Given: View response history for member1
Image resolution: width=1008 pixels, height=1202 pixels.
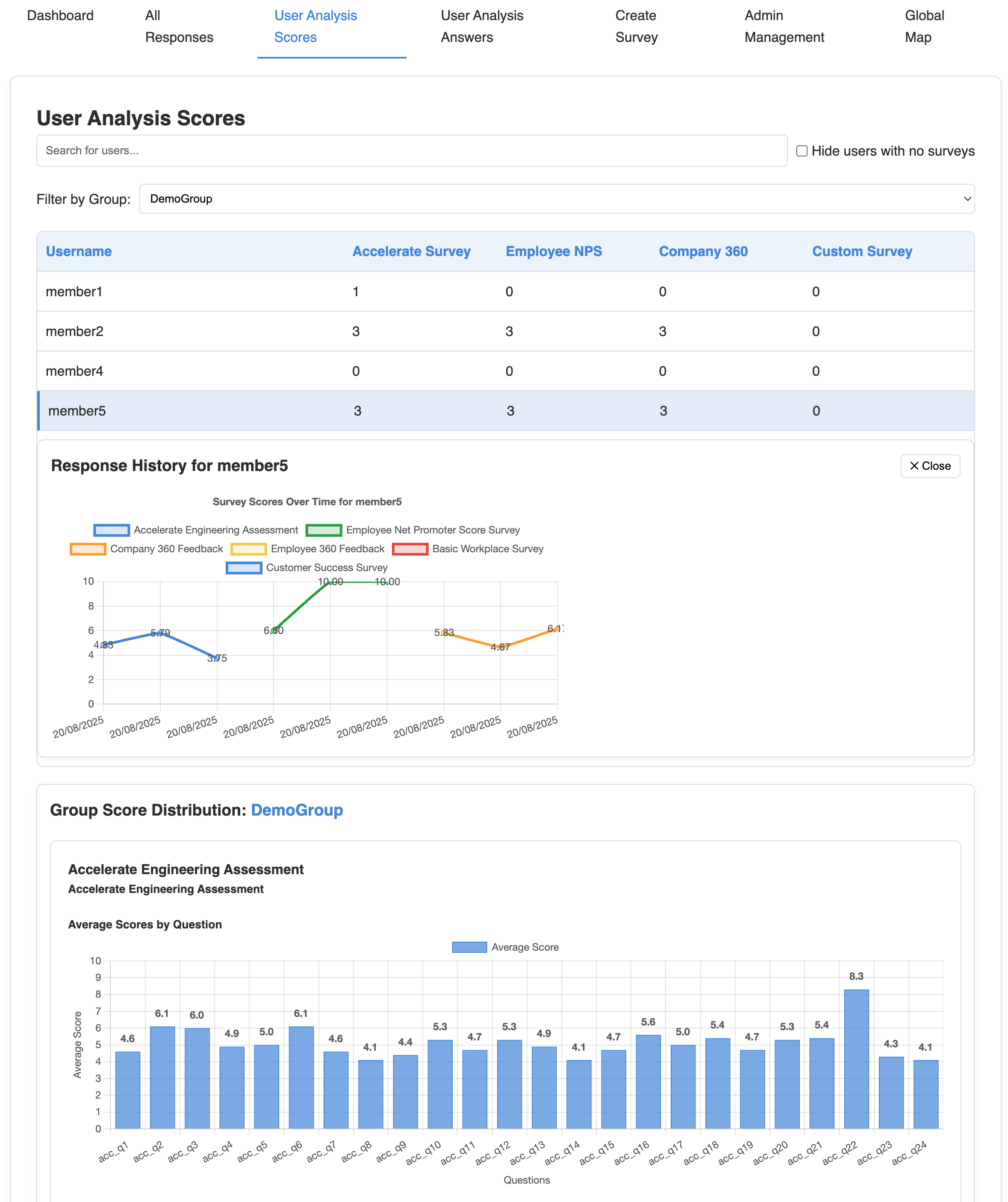Looking at the screenshot, I should tap(229, 292).
